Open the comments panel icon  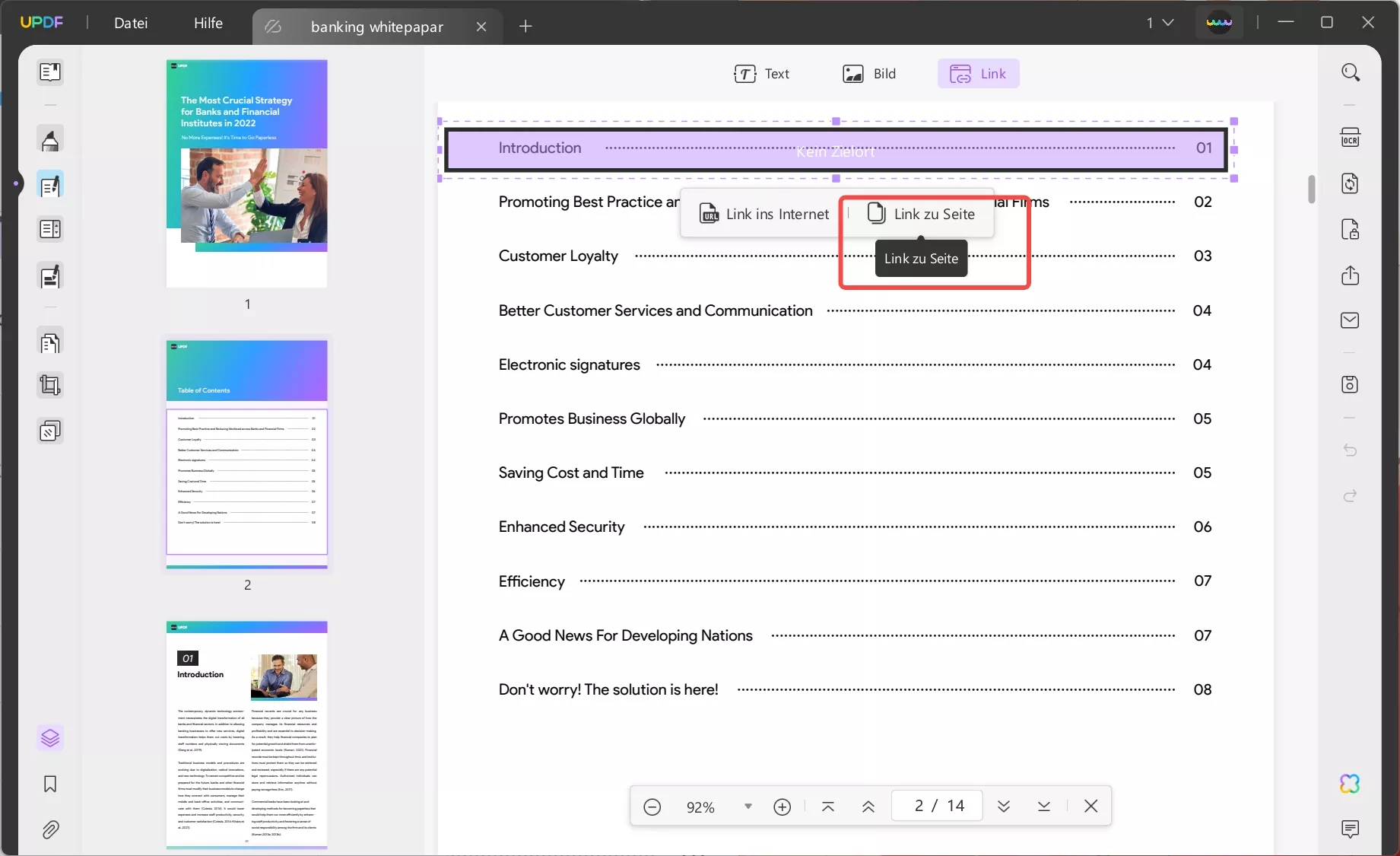(x=1351, y=829)
